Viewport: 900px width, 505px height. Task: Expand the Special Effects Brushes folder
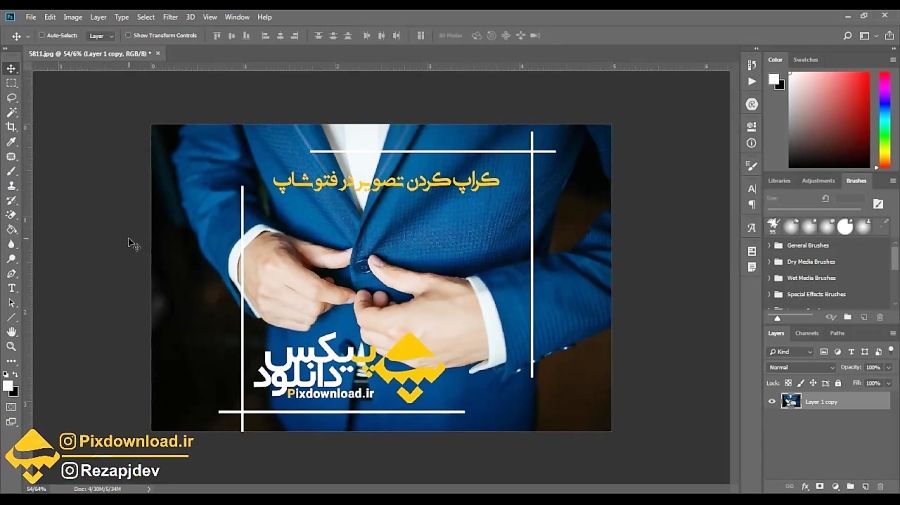coord(769,294)
